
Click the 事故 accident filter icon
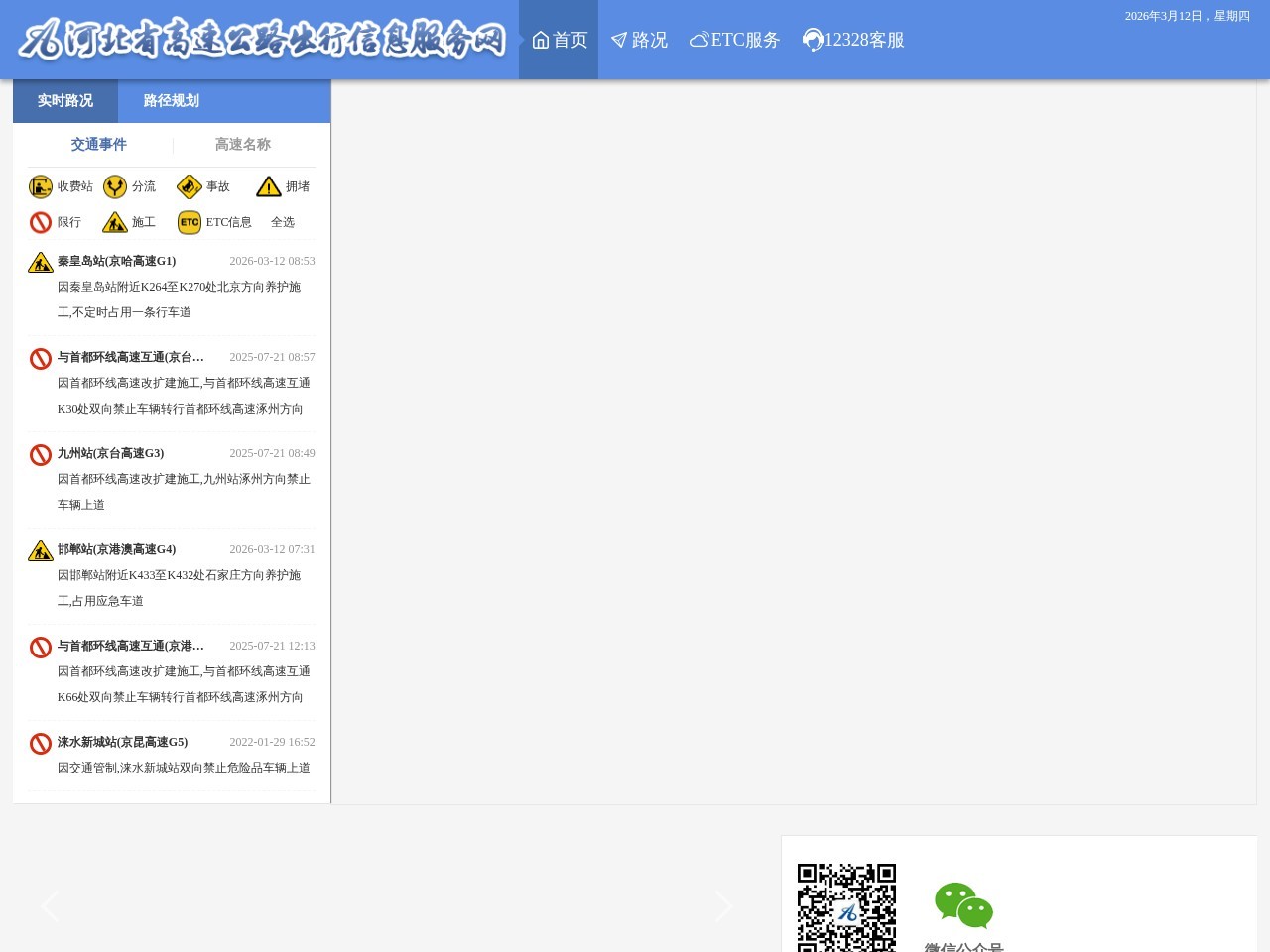point(189,186)
